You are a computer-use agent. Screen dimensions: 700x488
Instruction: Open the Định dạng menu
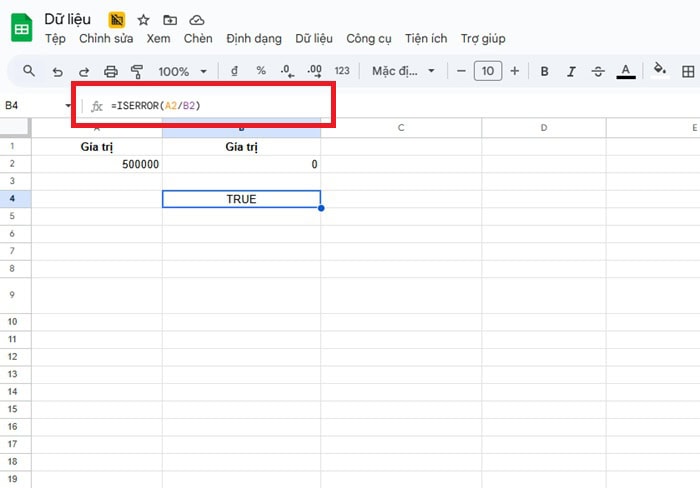coord(255,39)
